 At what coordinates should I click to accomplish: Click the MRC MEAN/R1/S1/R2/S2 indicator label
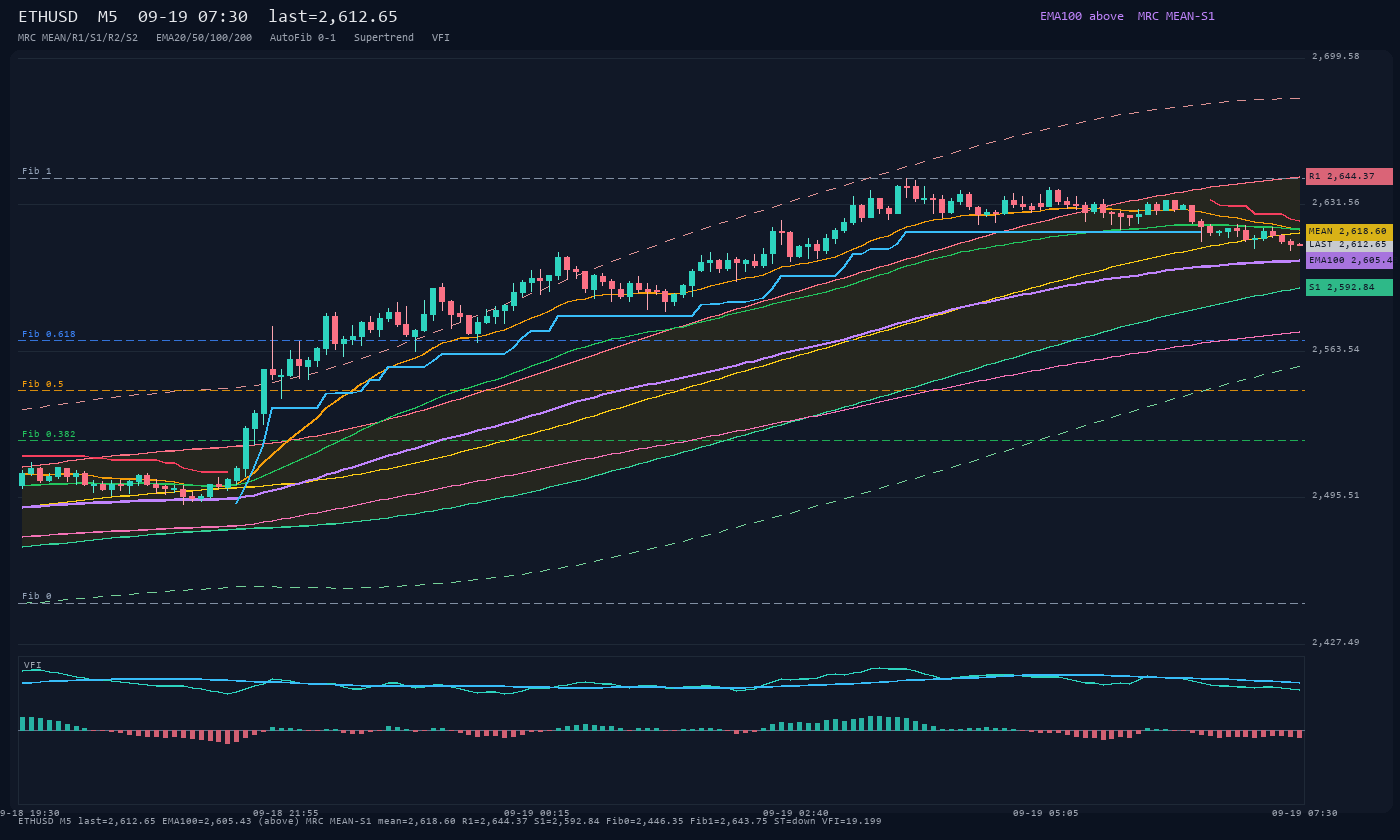pos(78,37)
